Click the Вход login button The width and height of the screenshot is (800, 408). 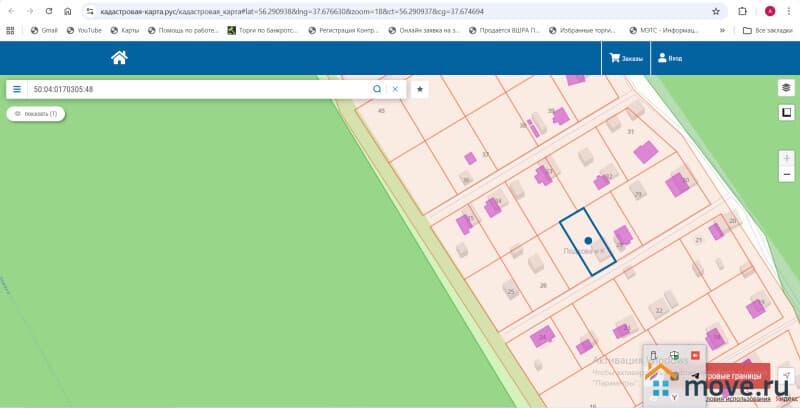(x=670, y=59)
